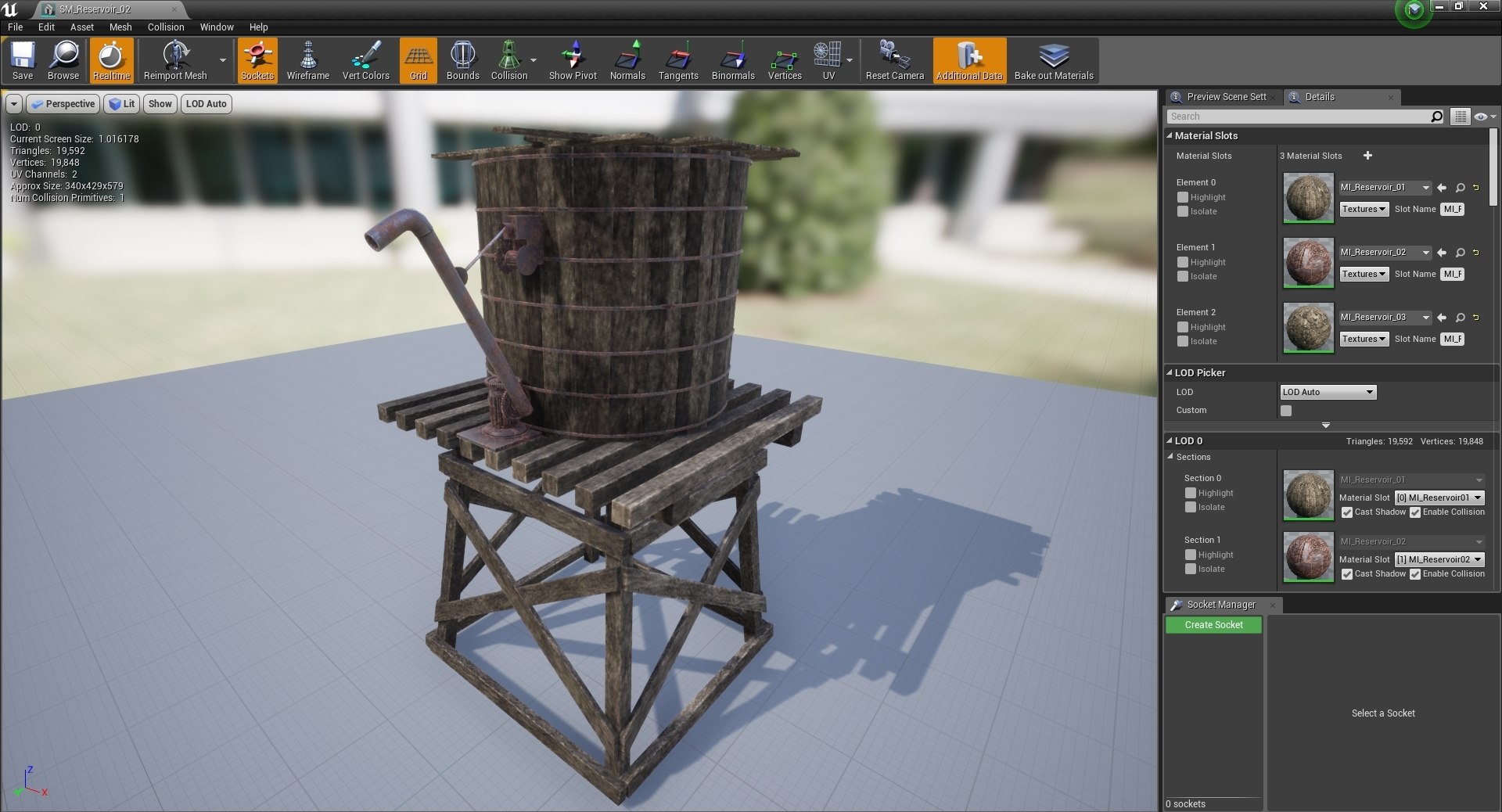Screen dimensions: 1502x812
Task: Click the Reimport Mesh icon
Action: pyautogui.click(x=175, y=60)
